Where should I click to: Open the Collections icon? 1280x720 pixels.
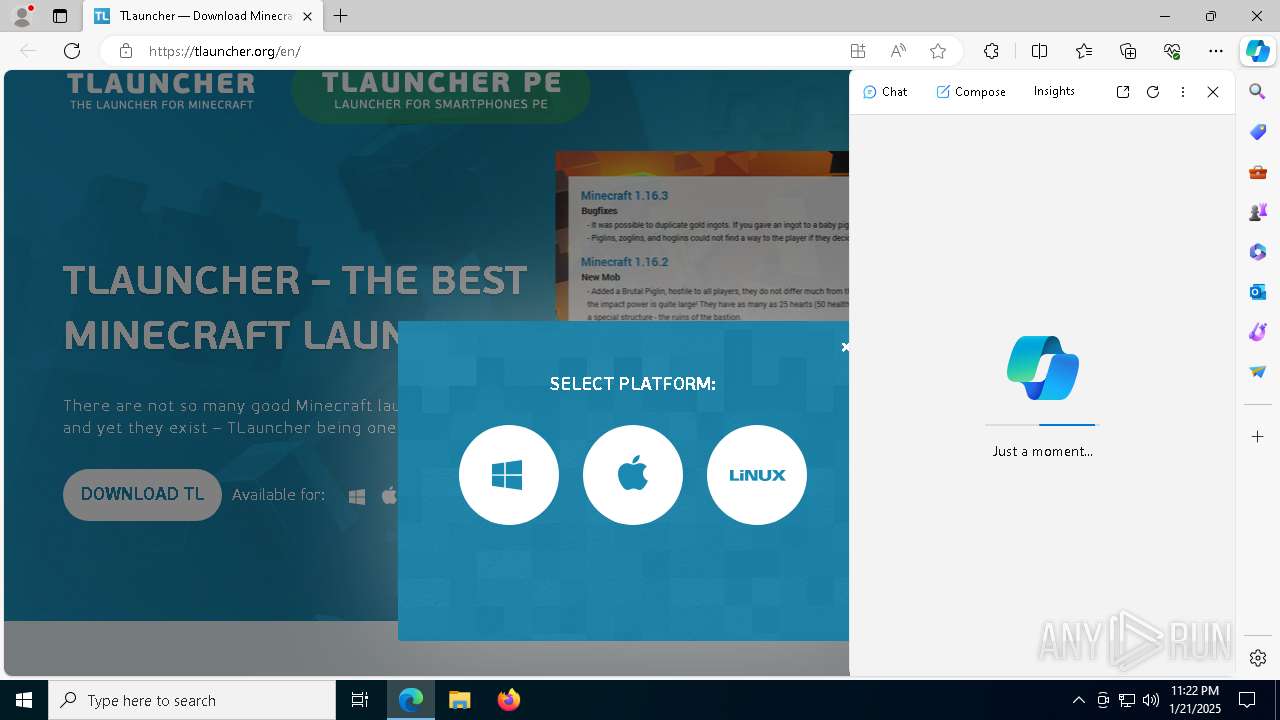click(x=1128, y=51)
